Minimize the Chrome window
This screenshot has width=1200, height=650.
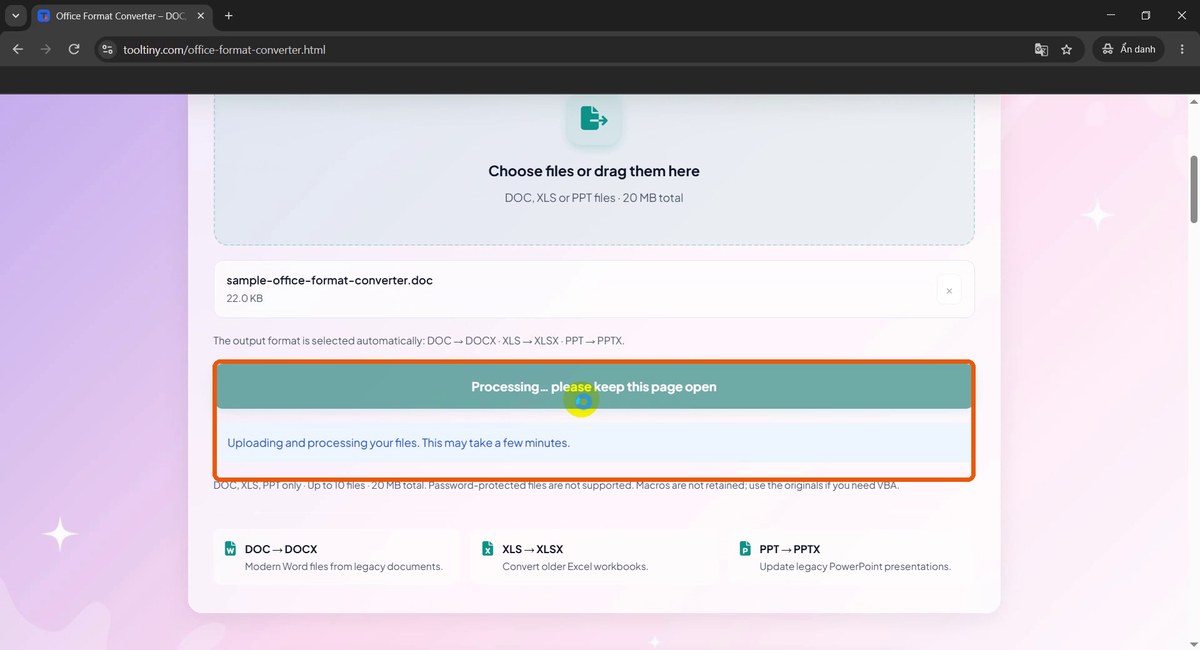(x=1109, y=16)
